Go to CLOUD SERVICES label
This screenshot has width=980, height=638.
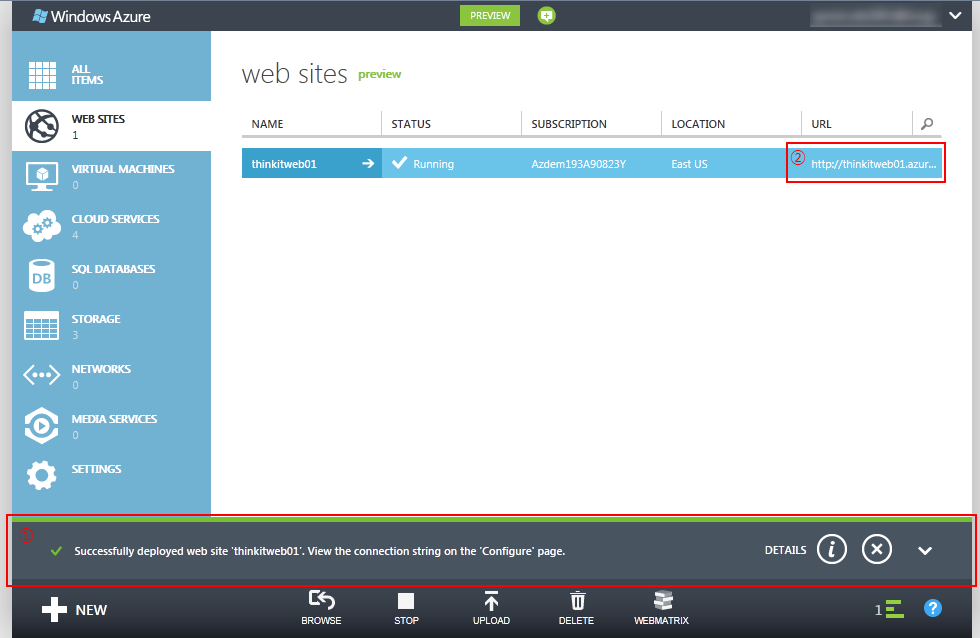116,219
